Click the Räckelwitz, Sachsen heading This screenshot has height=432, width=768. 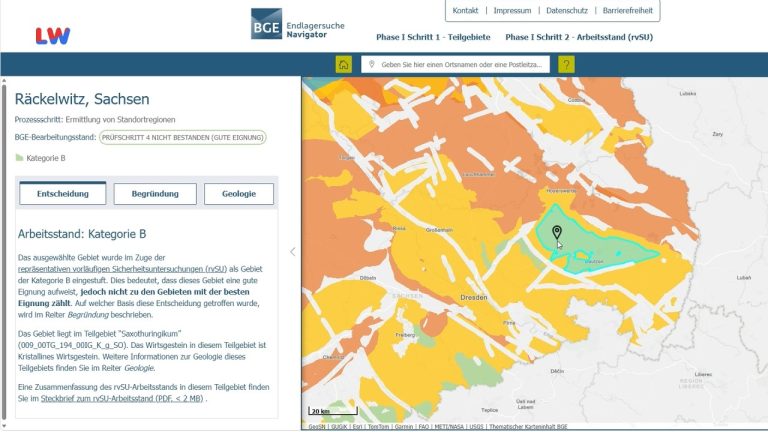[x=82, y=99]
